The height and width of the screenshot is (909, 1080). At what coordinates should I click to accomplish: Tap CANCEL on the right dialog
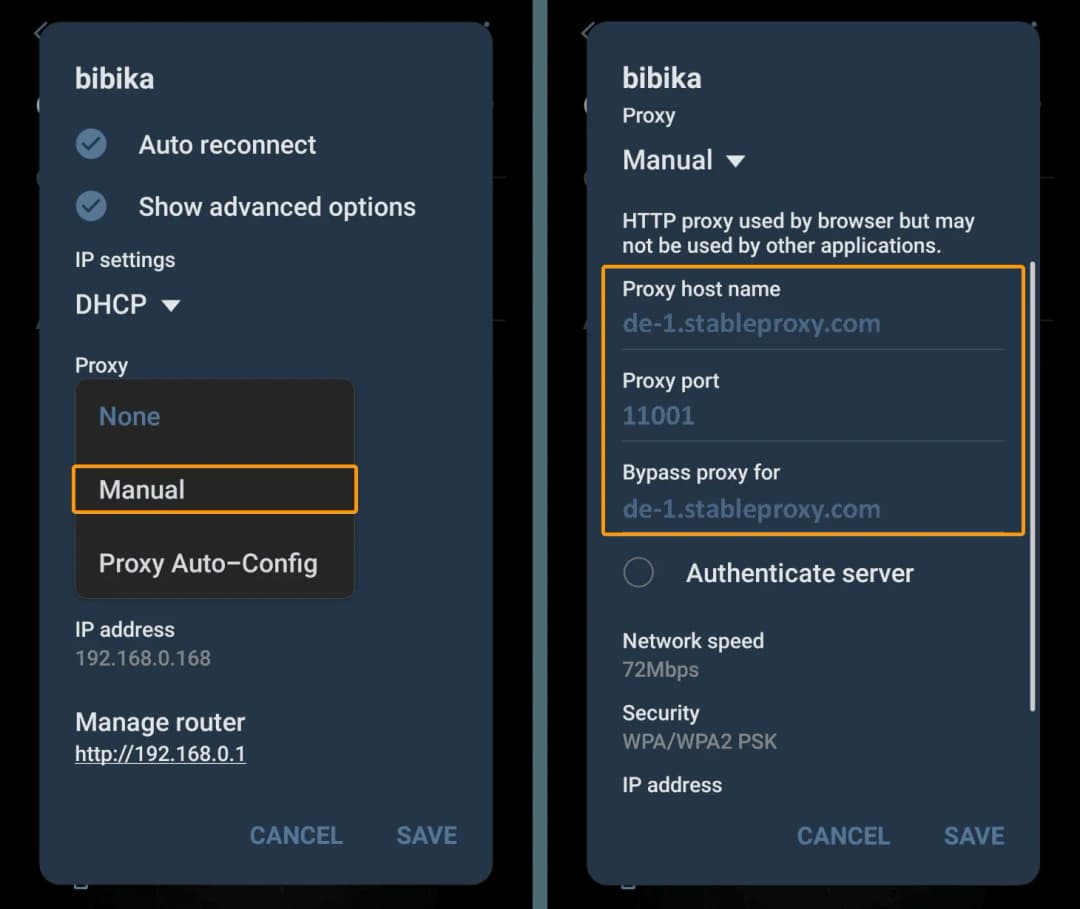coord(843,836)
